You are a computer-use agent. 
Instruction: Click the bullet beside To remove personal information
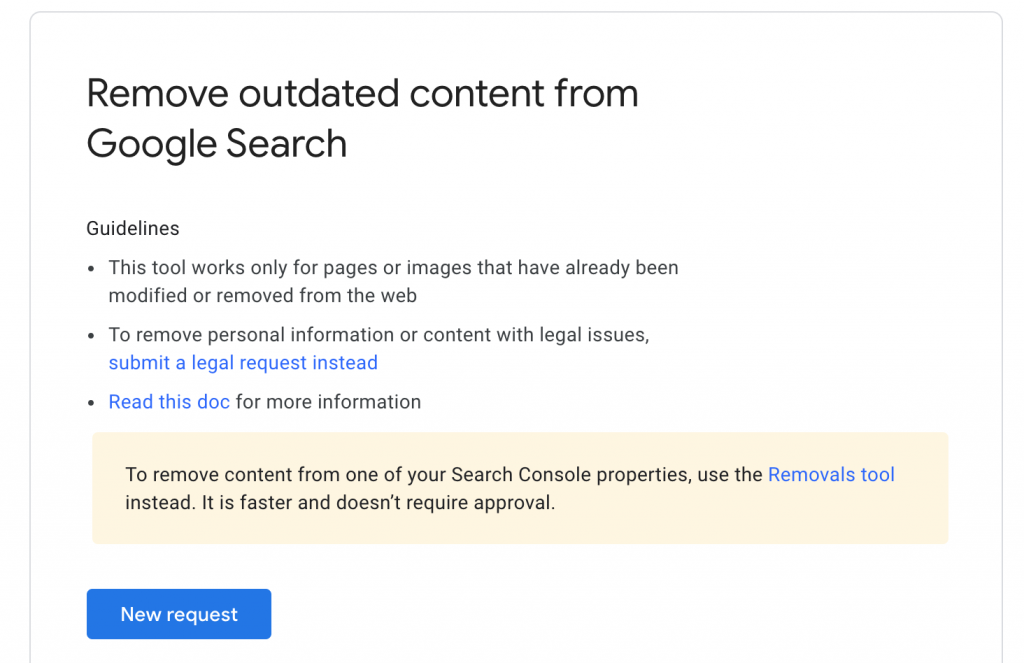pyautogui.click(x=91, y=336)
